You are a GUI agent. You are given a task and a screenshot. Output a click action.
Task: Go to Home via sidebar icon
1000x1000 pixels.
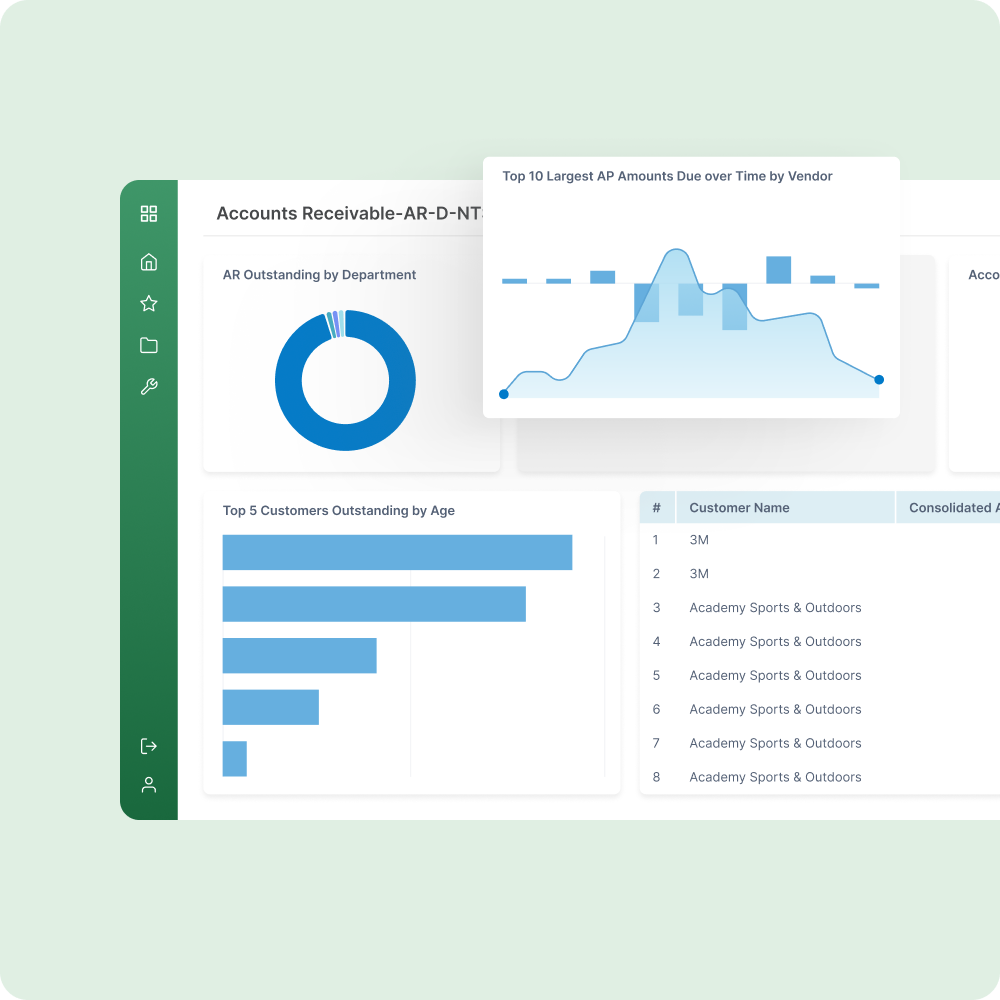(x=149, y=262)
